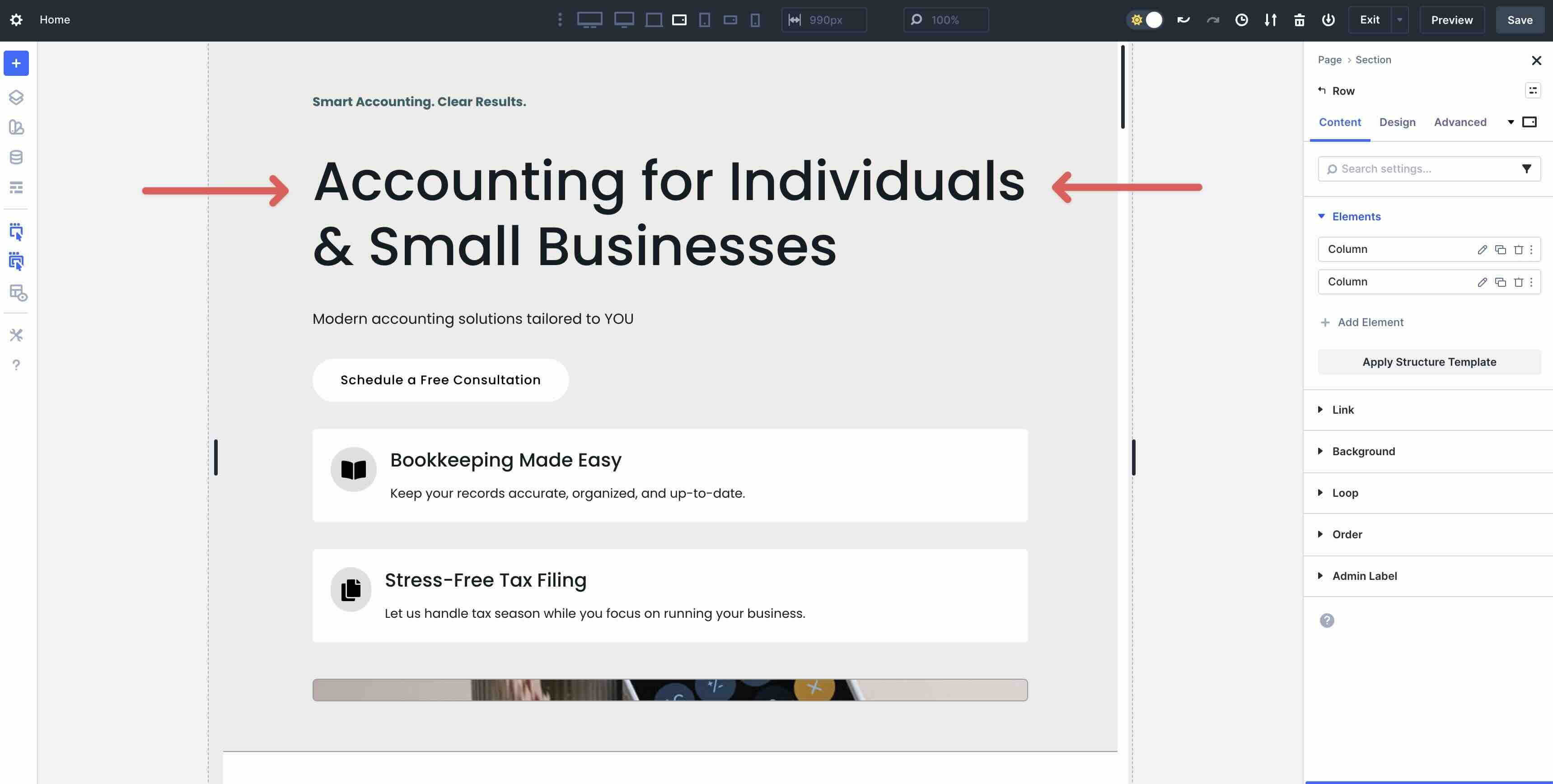
Task: Click the Section breadcrumb link
Action: (x=1373, y=60)
